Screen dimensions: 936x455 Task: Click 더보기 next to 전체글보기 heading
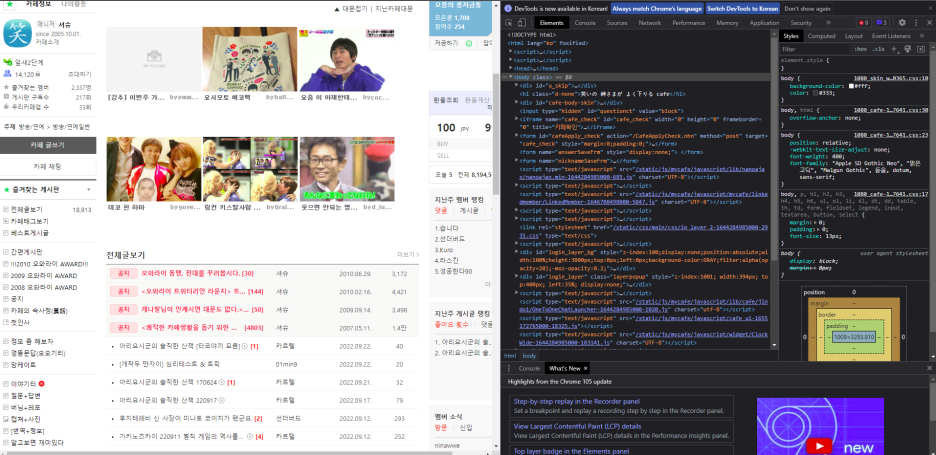[x=408, y=255]
